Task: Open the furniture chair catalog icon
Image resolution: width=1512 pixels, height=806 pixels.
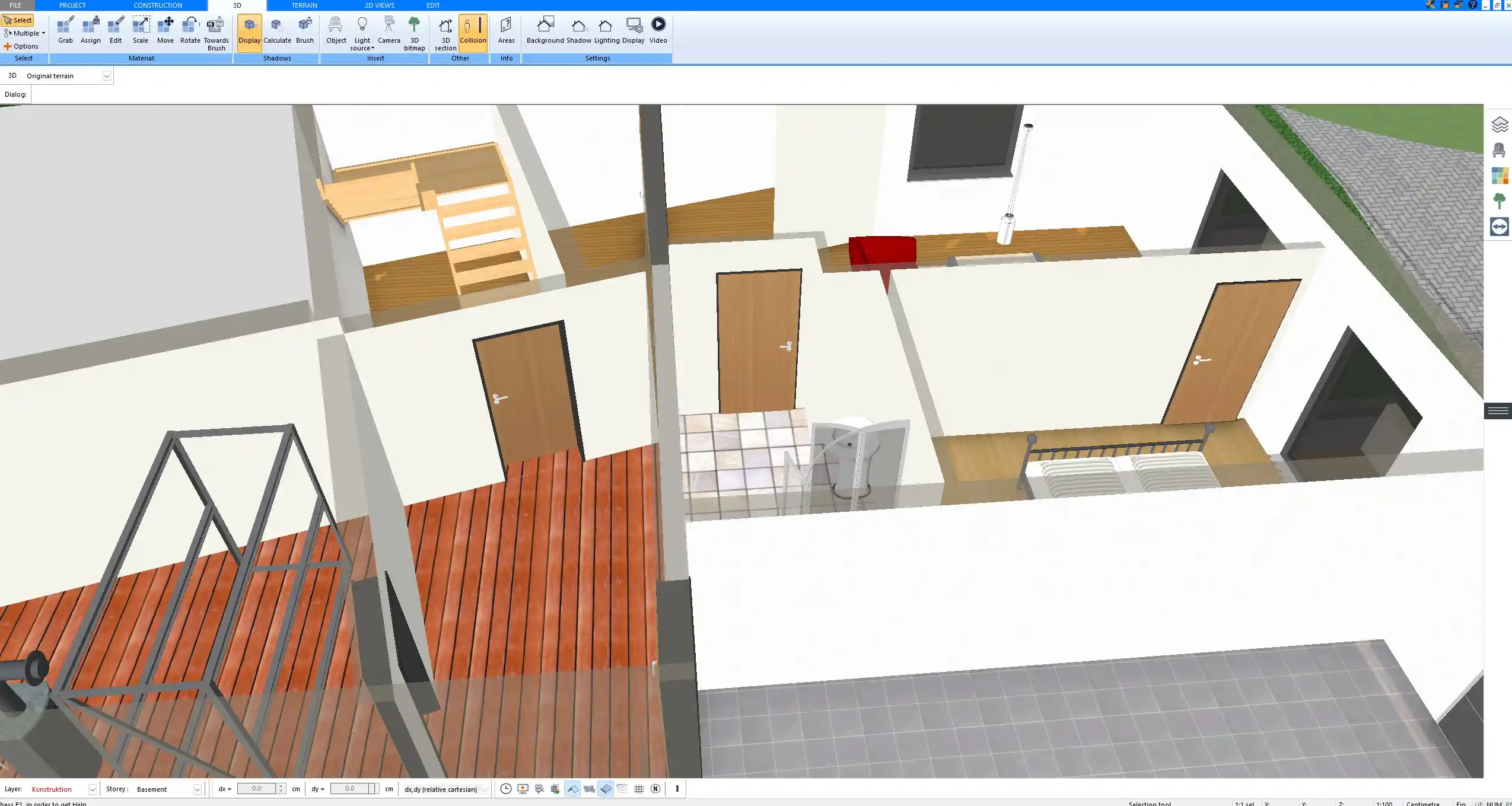Action: [1499, 150]
